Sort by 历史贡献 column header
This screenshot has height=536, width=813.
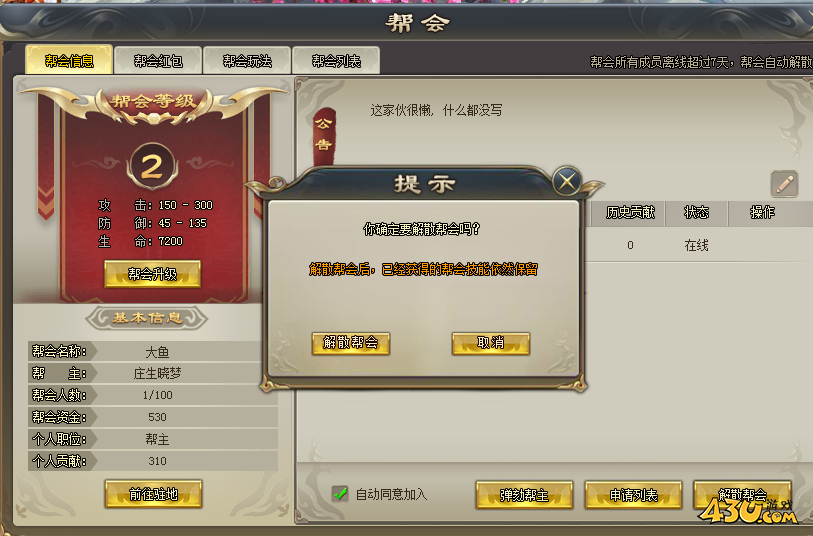tap(630, 213)
